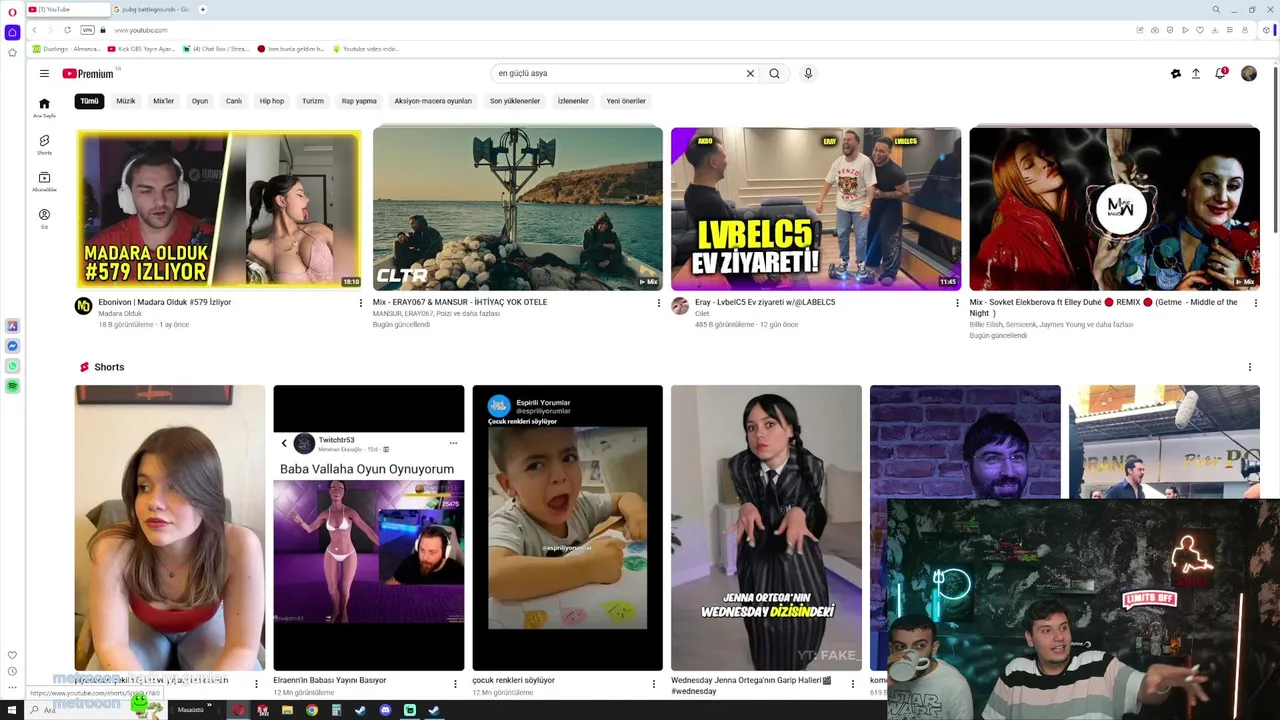This screenshot has height=720, width=1280.
Task: Select Aksiyon-macera oyunları chip
Action: point(433,101)
